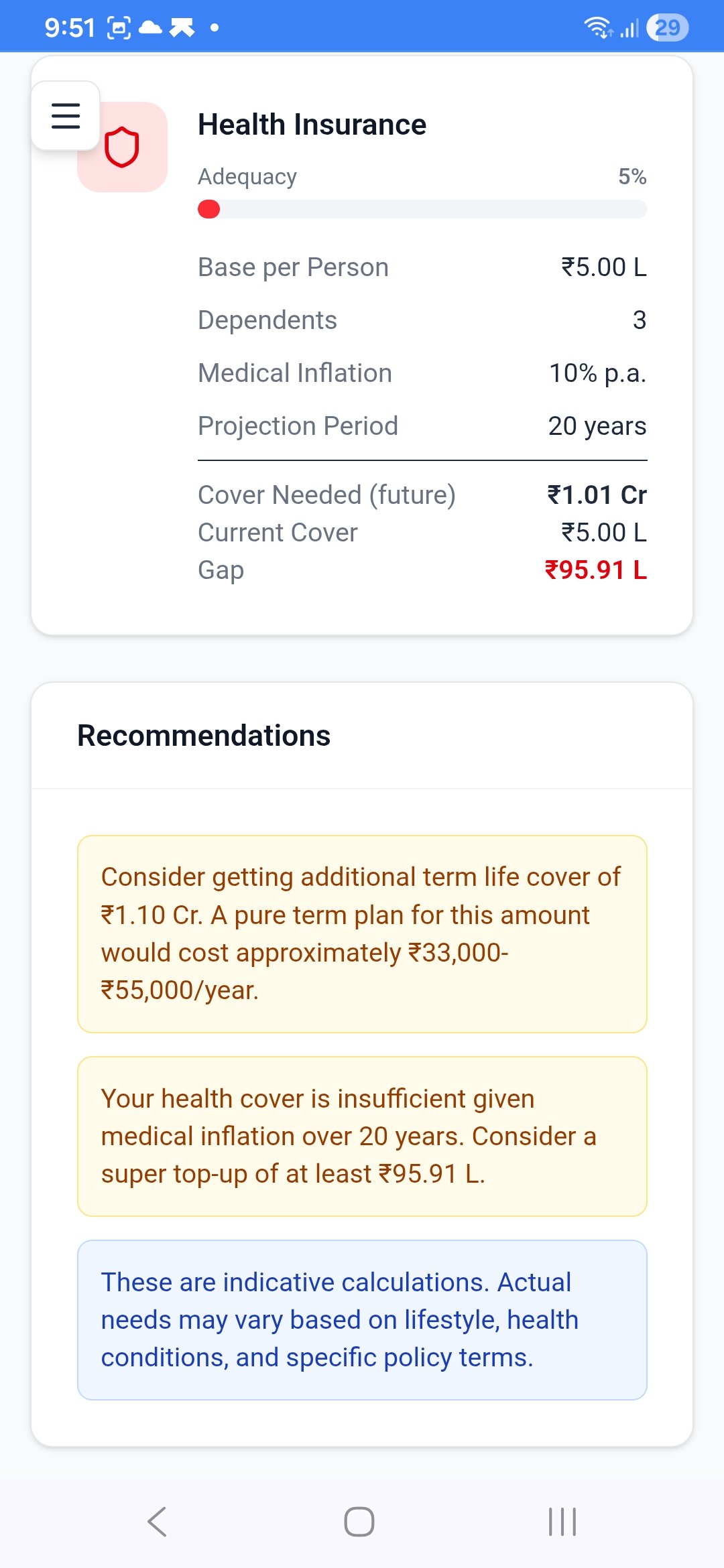Tap the screenshot capture status icon
The width and height of the screenshot is (724, 1568).
[x=119, y=27]
